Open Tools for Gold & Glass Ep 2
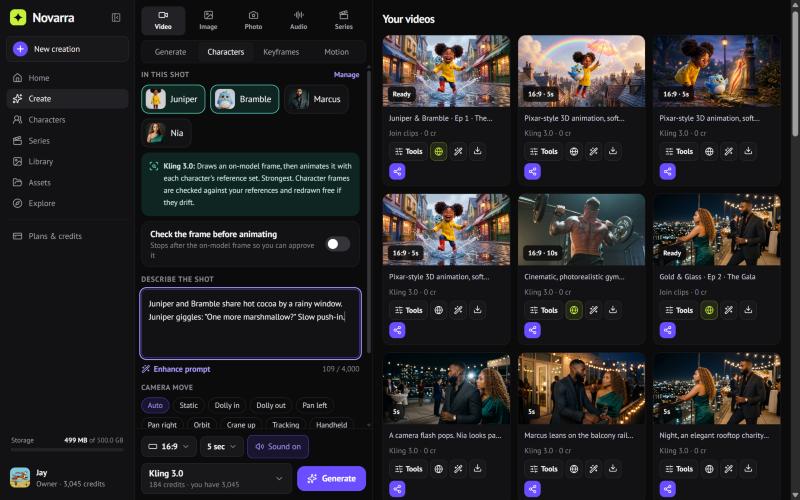The width and height of the screenshot is (800, 500). click(679, 310)
